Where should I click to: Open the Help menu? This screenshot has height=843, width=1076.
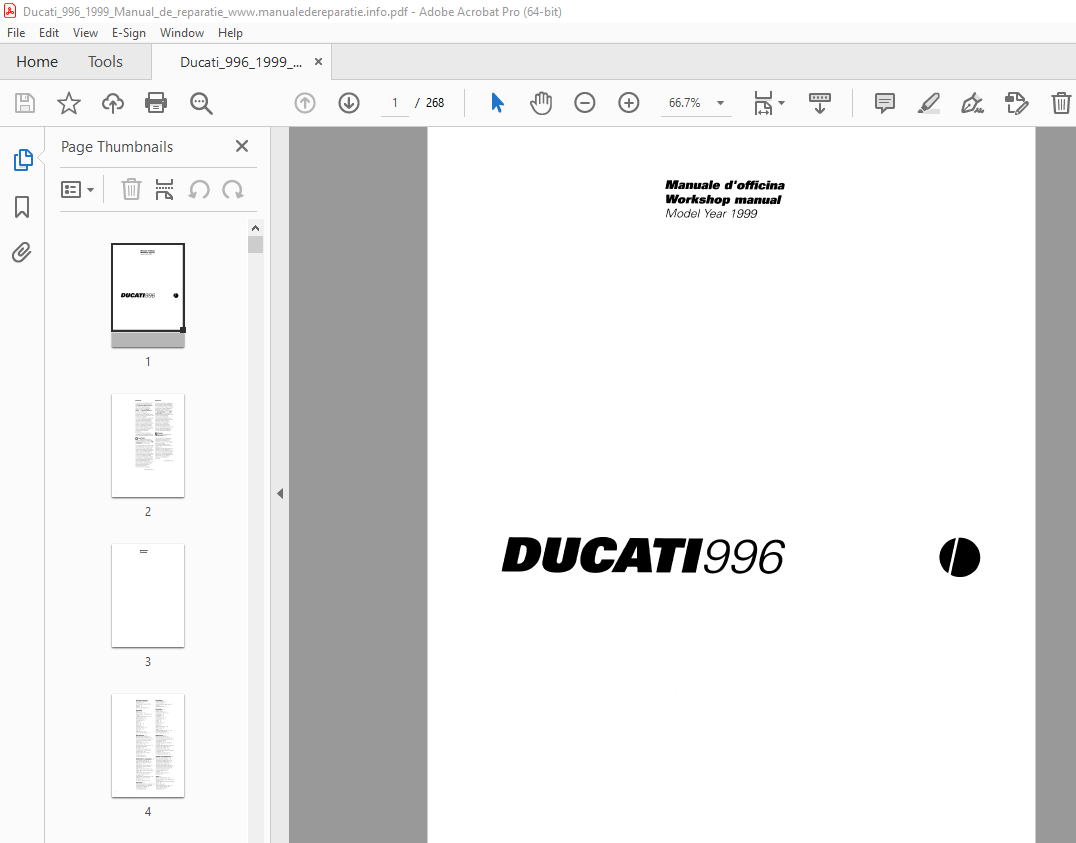(231, 33)
